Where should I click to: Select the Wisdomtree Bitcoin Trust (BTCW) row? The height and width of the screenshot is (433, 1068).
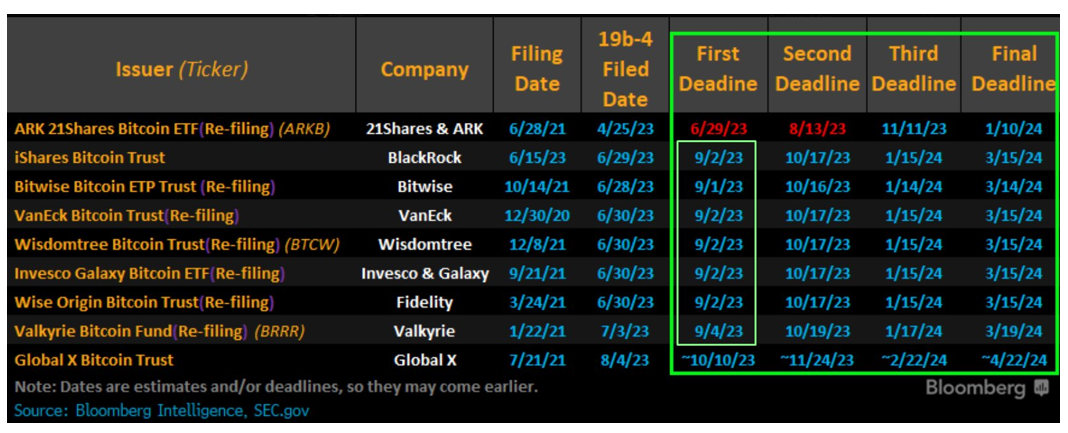click(x=531, y=244)
